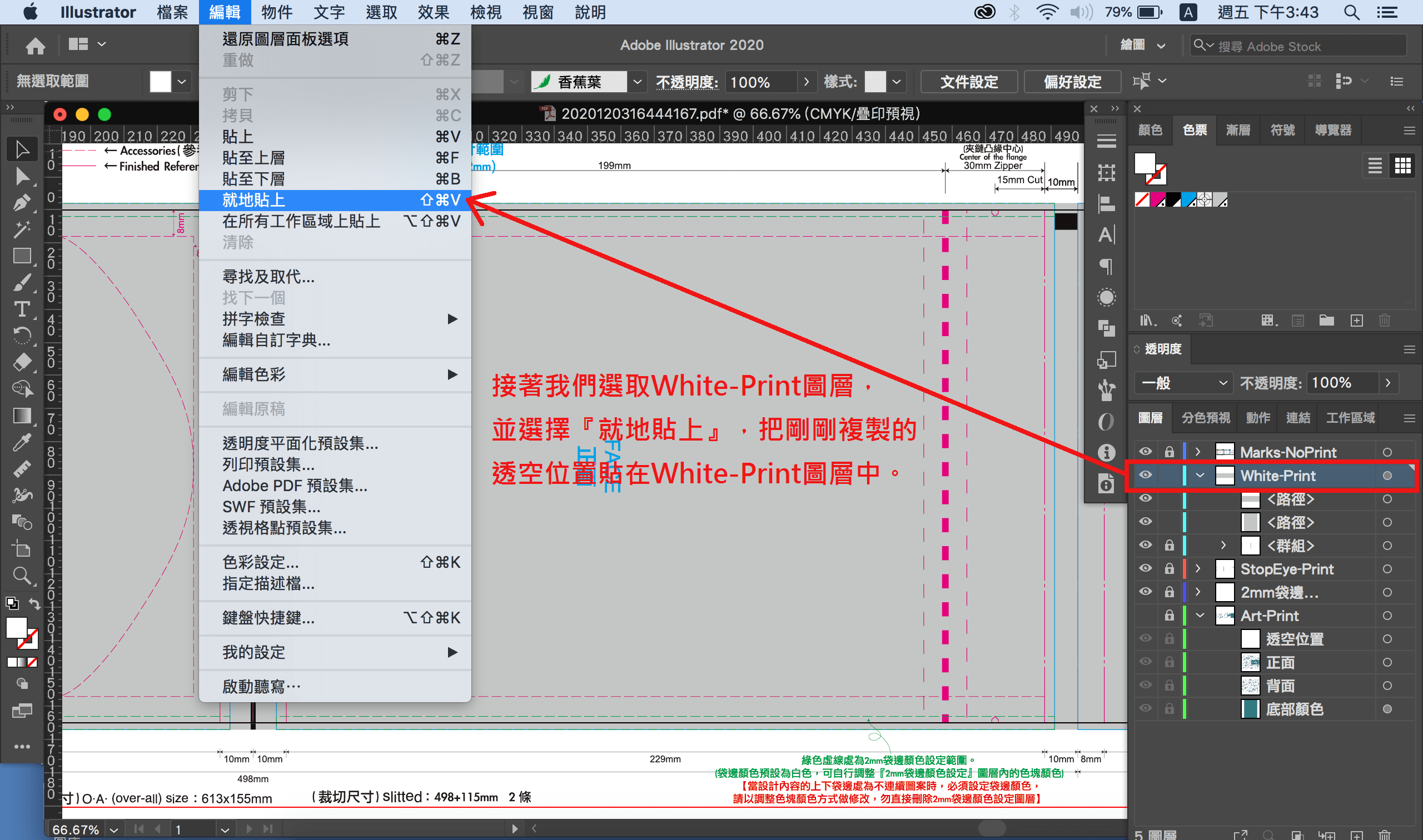
Task: Click the 偏好設定 button
Action: pos(1072,82)
